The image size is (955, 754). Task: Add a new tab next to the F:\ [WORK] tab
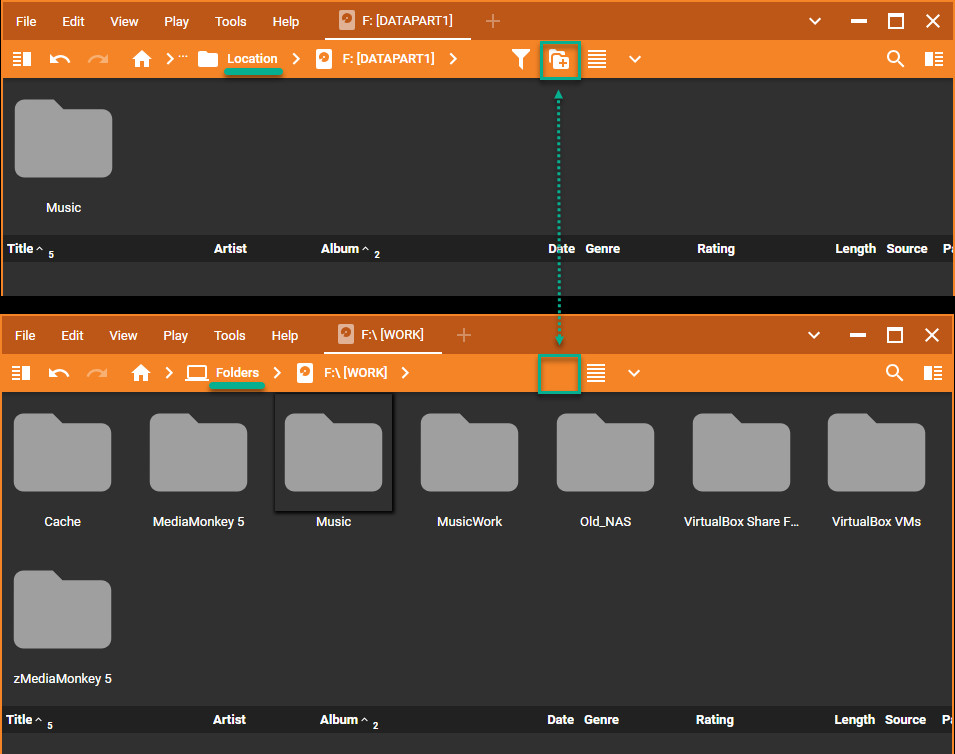point(464,335)
